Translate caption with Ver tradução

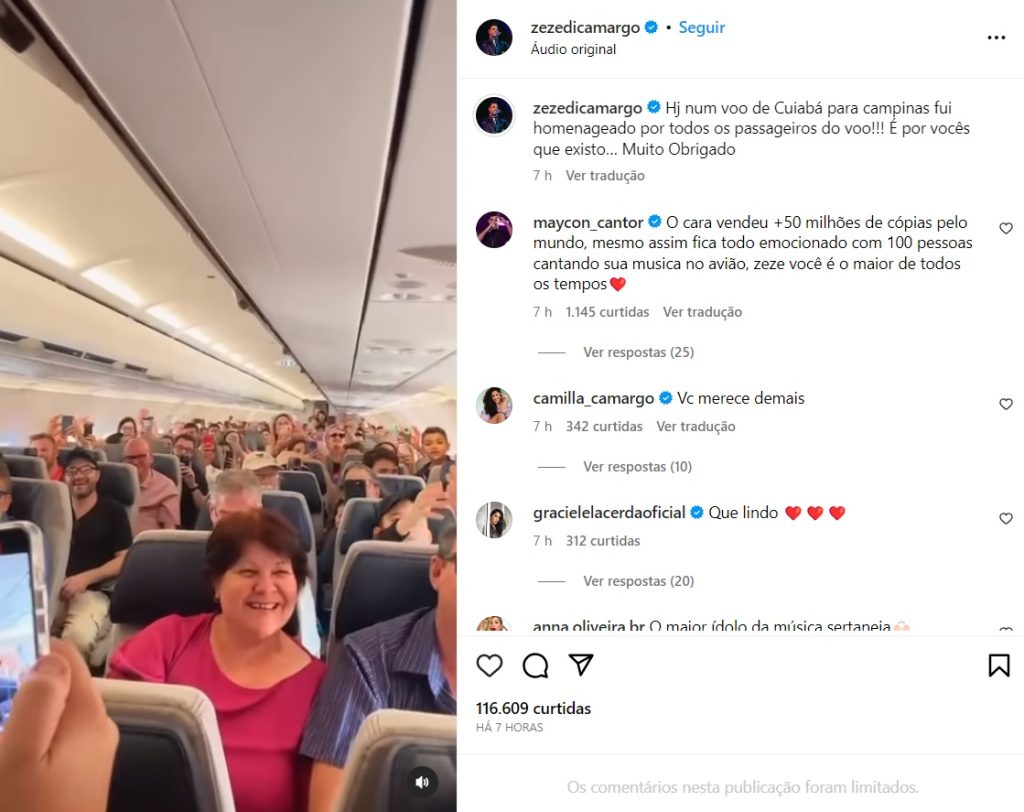pyautogui.click(x=605, y=175)
